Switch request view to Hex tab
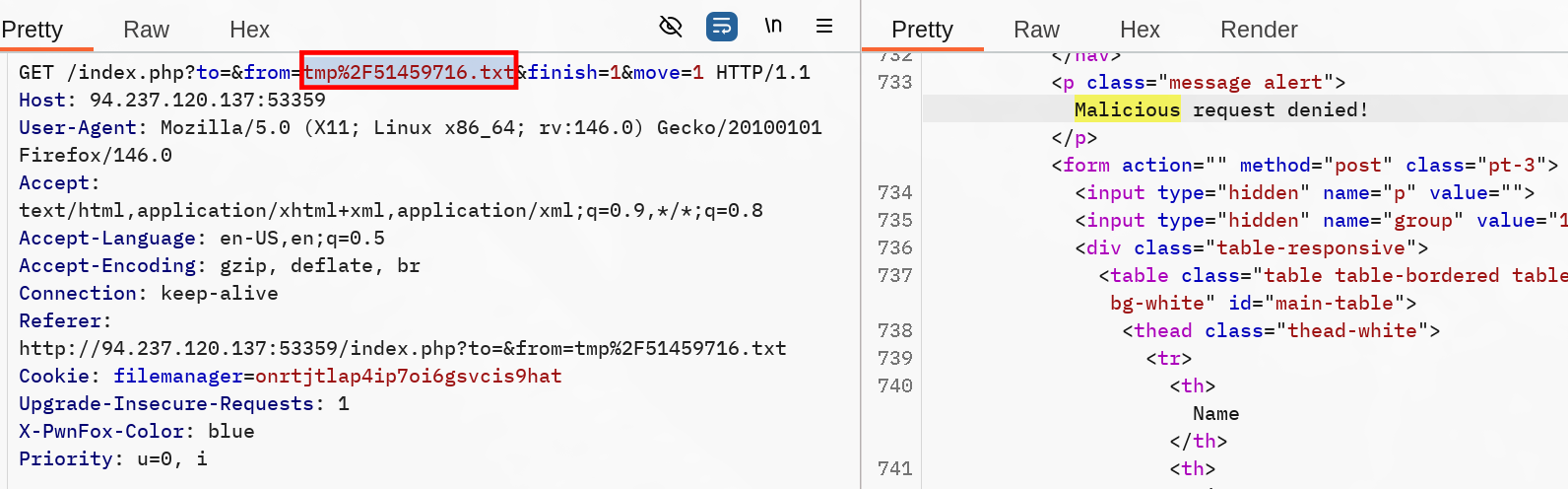Viewport: 1568px width, 489px height. click(x=249, y=30)
